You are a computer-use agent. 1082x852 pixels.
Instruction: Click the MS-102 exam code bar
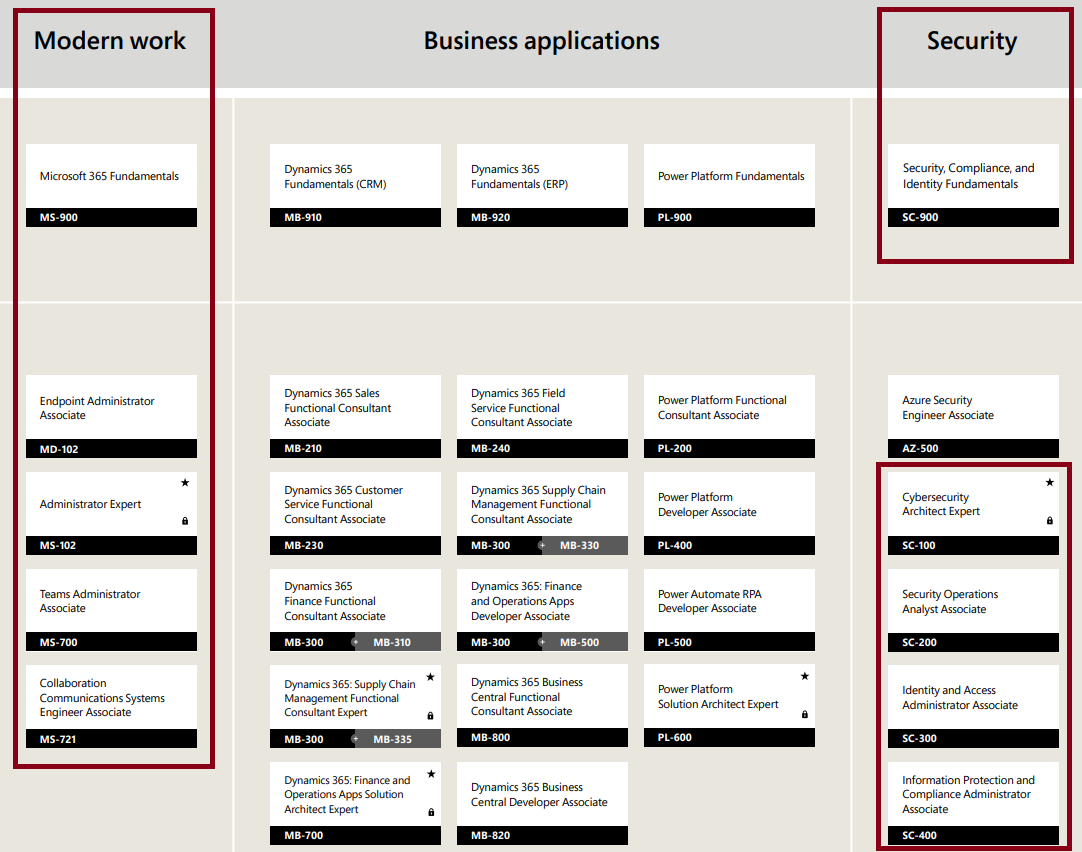tap(111, 546)
